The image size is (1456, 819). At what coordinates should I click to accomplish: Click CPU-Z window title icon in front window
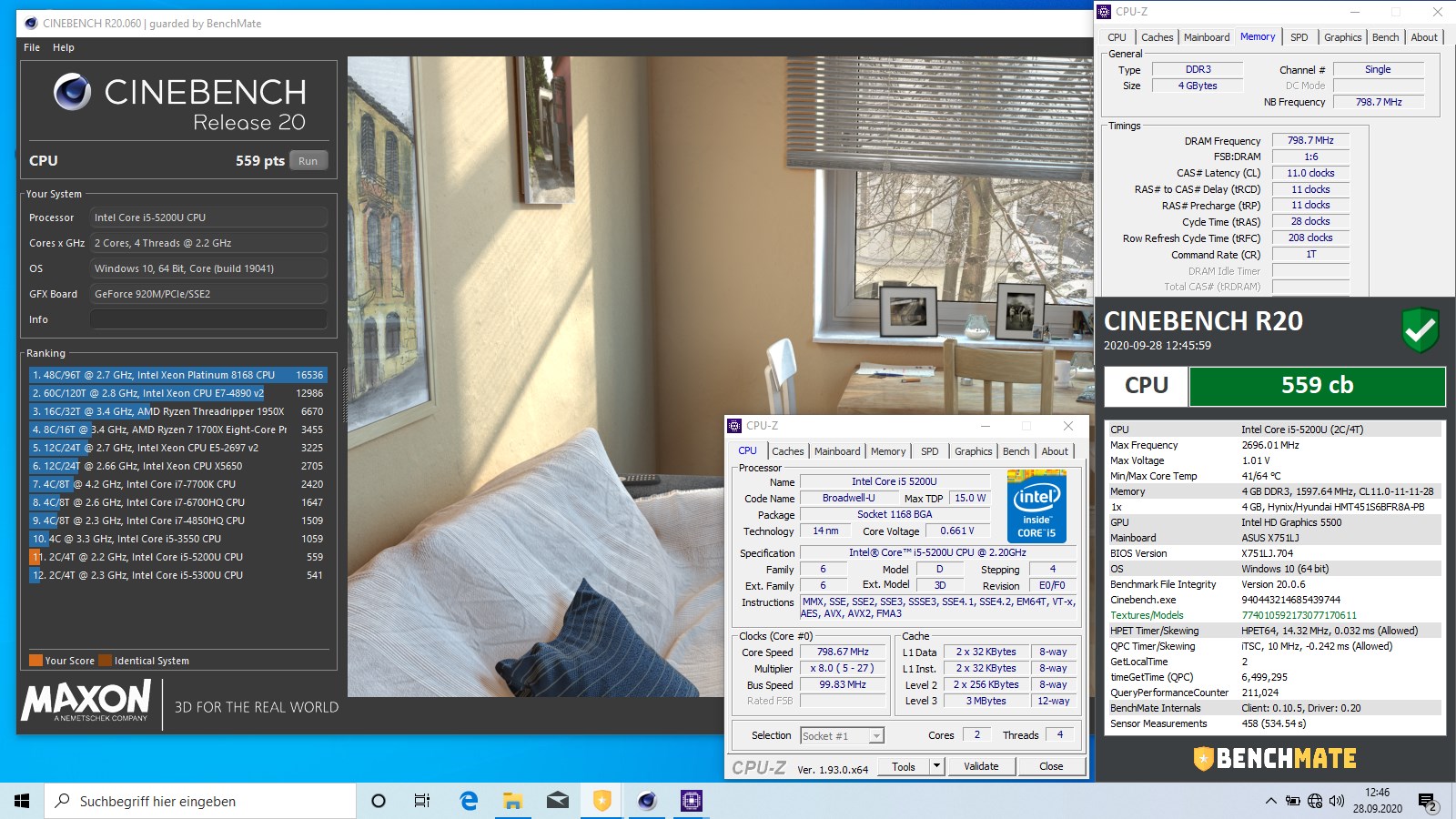[x=734, y=426]
